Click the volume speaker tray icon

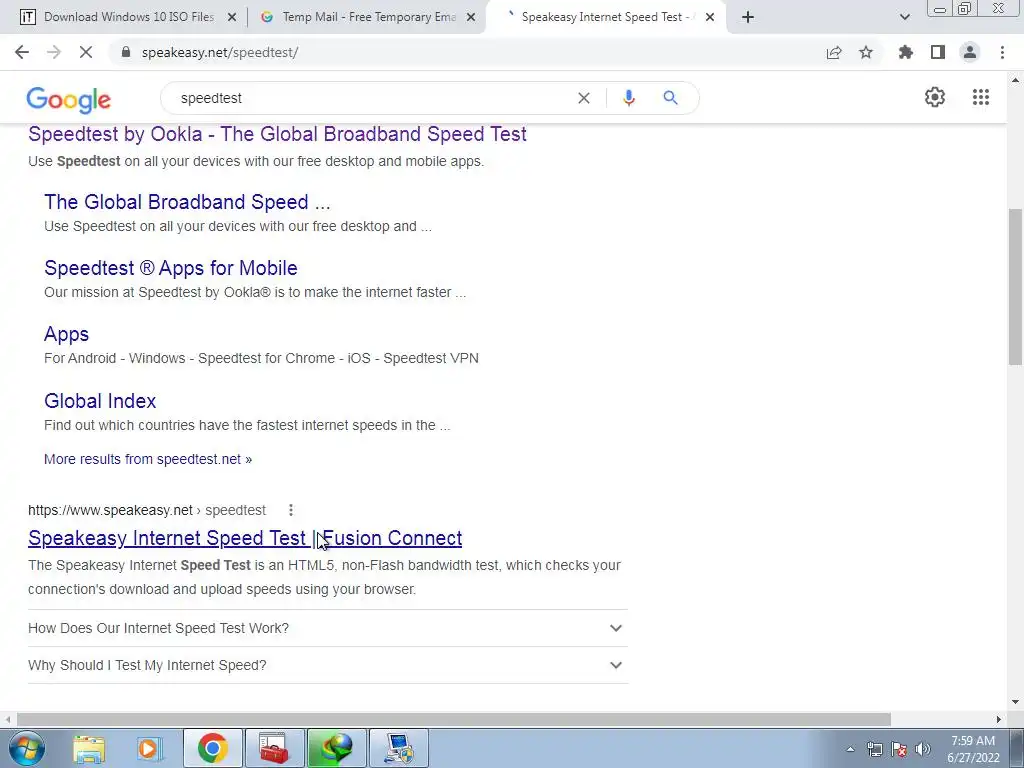pos(922,749)
